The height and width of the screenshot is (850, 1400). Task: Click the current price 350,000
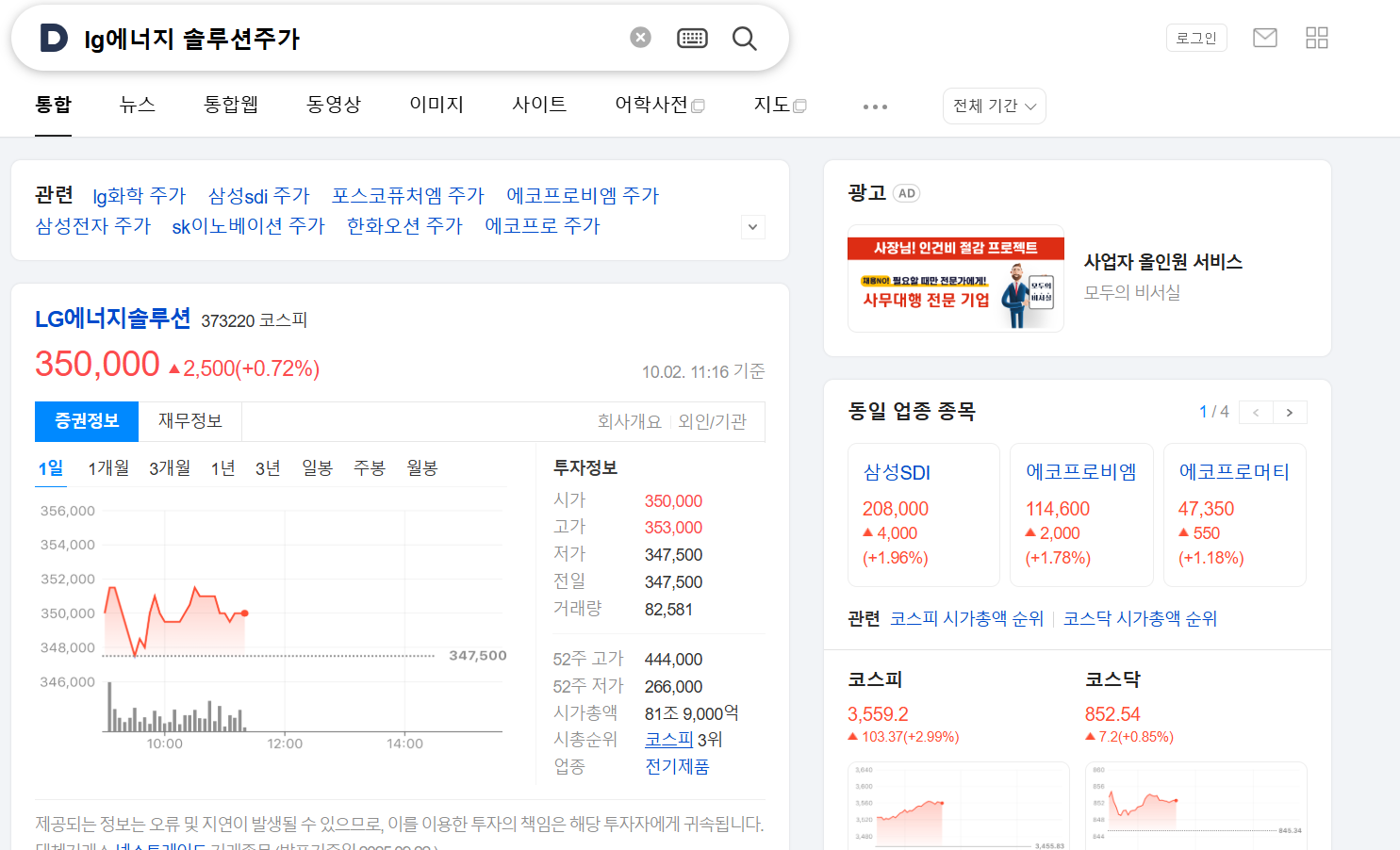coord(97,365)
